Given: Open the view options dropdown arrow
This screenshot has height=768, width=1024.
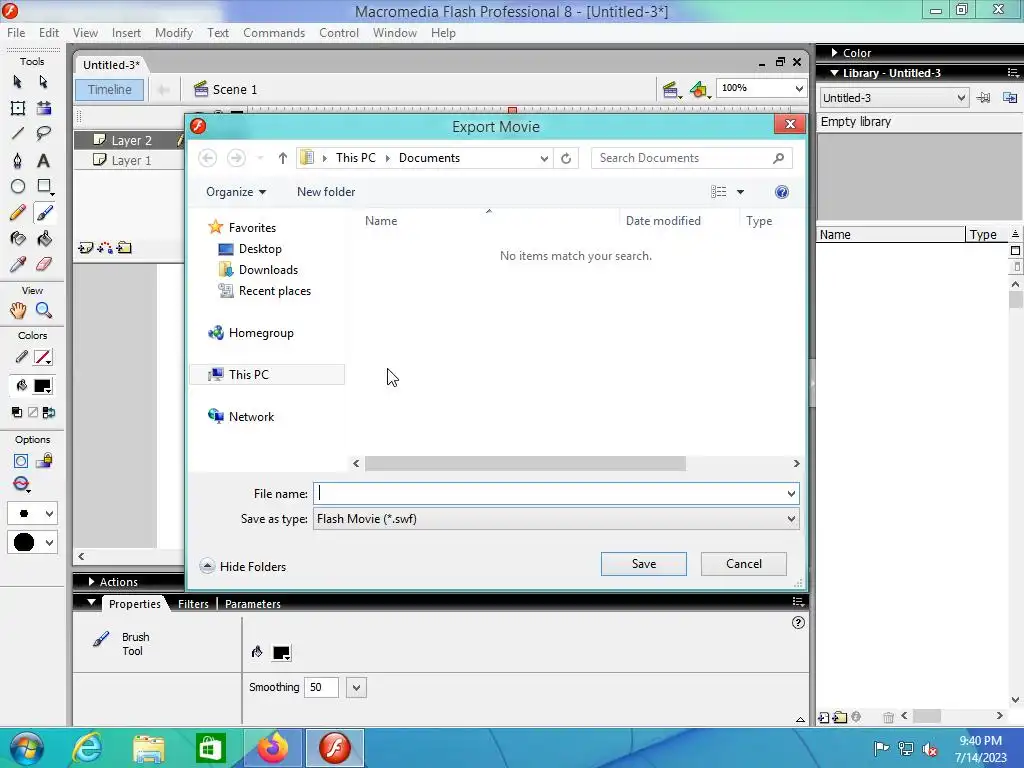Looking at the screenshot, I should point(740,192).
